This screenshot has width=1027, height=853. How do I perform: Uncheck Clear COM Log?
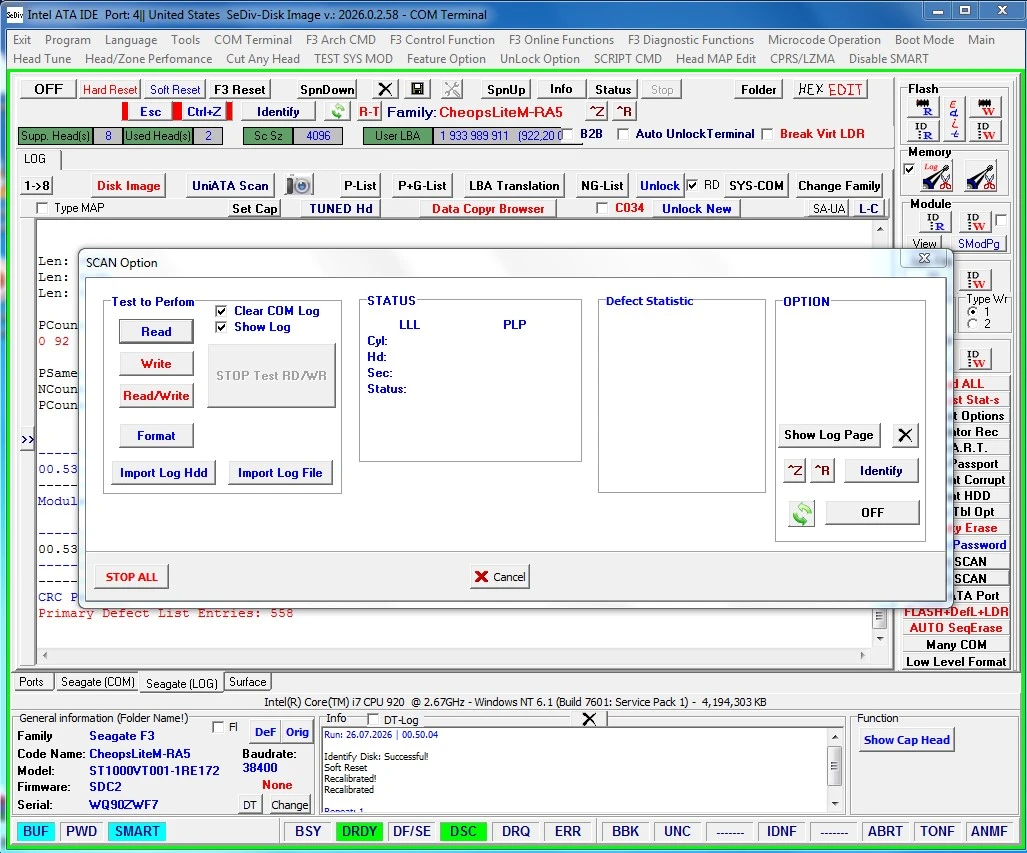click(x=221, y=311)
